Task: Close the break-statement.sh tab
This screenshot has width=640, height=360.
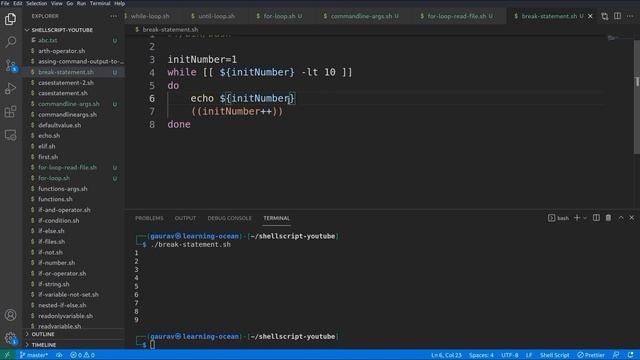Action: pyautogui.click(x=590, y=16)
